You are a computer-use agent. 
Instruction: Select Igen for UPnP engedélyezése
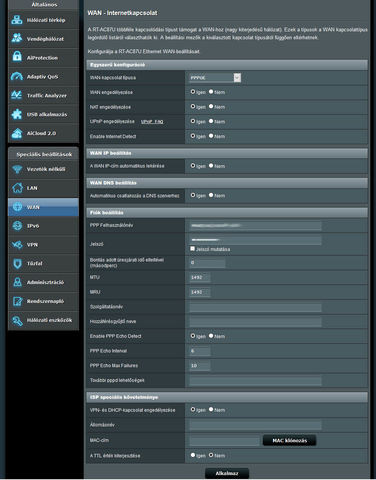193,121
